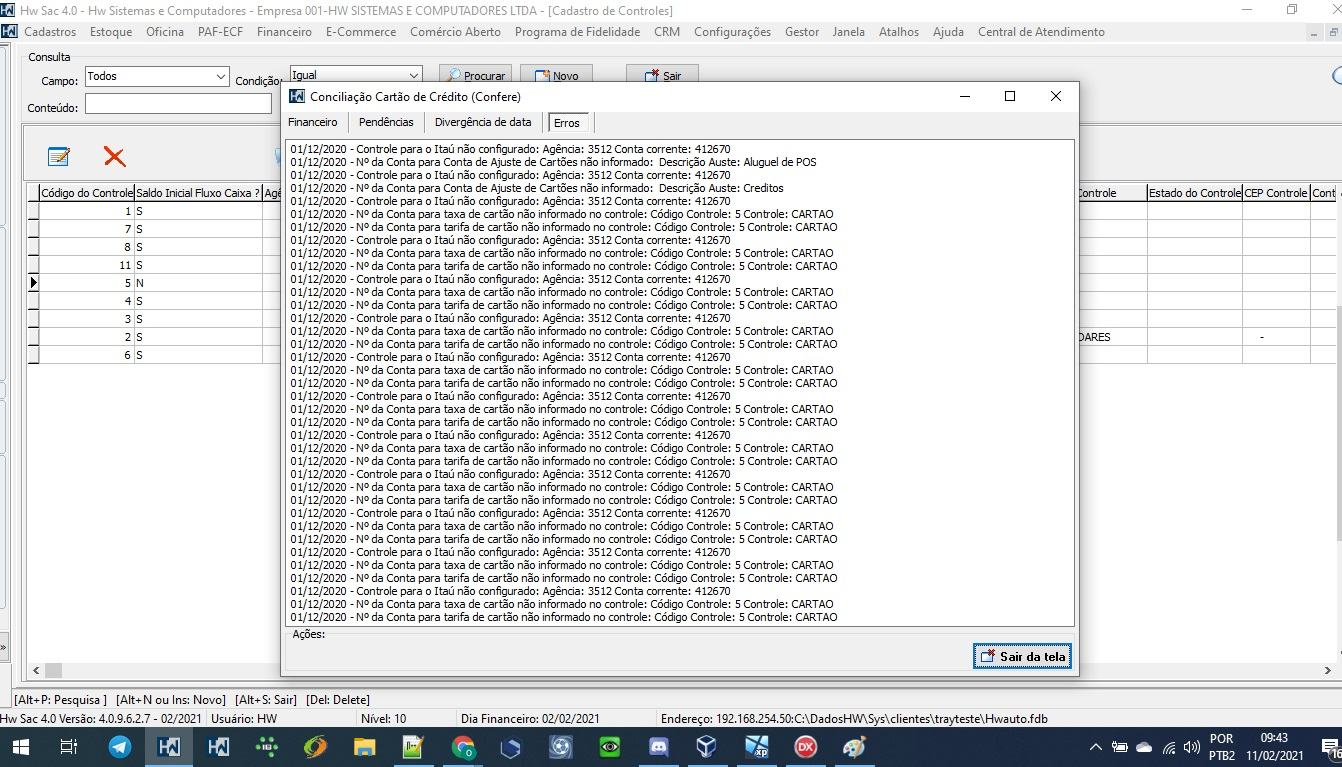Open the CRM menu
The height and width of the screenshot is (767, 1342).
pos(667,32)
